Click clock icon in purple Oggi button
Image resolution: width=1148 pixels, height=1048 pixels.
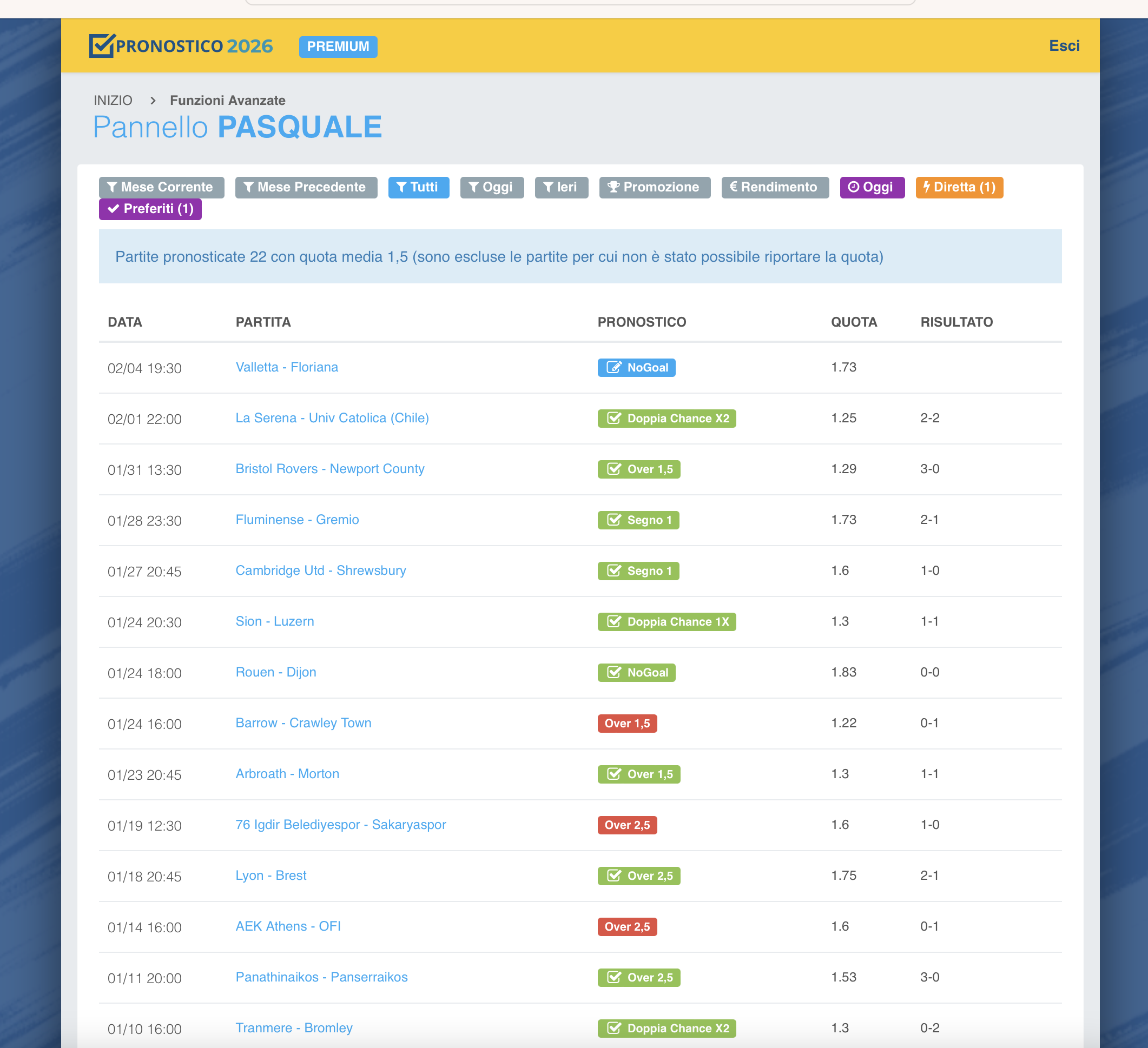[853, 187]
